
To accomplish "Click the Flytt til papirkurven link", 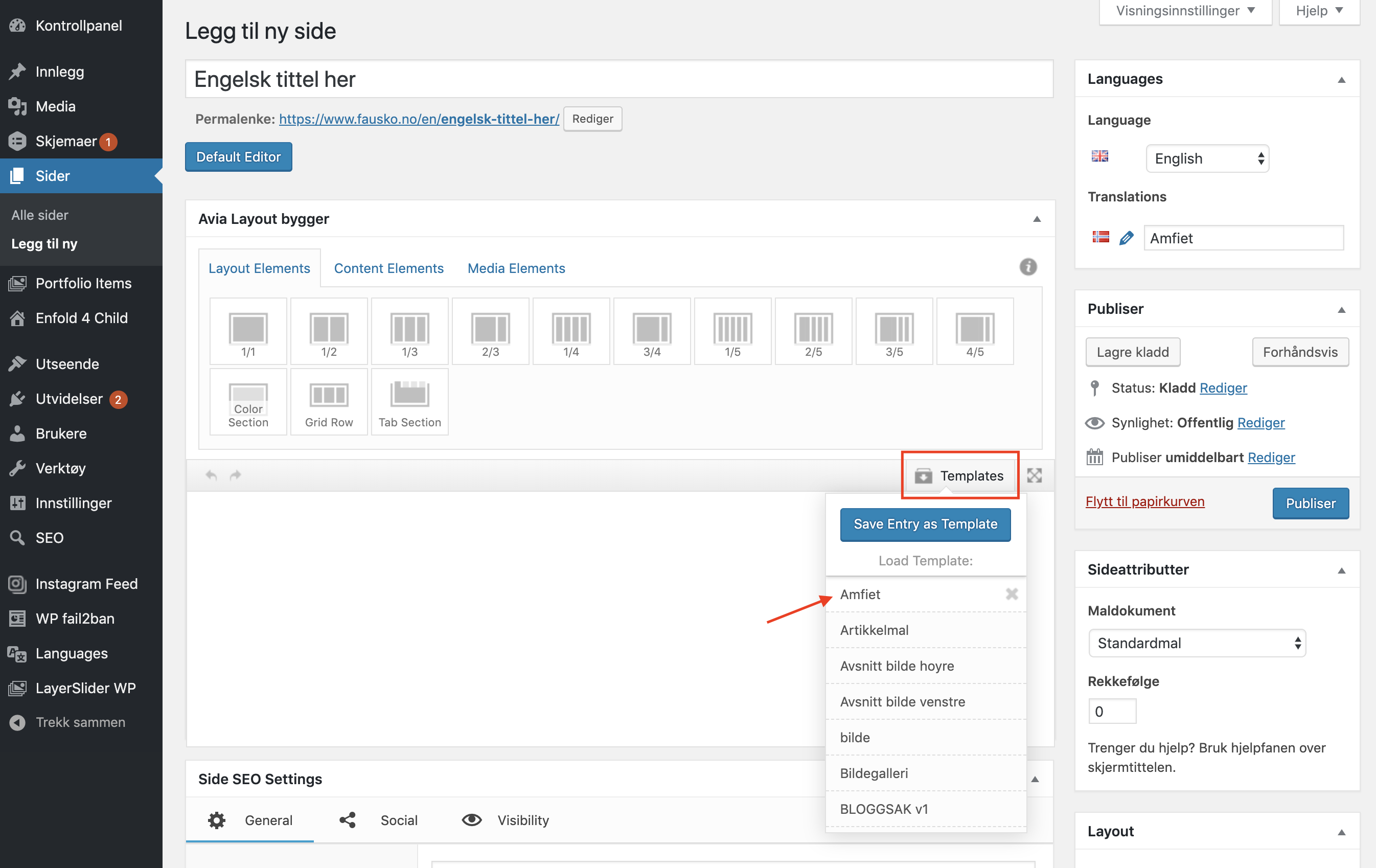I will tap(1144, 501).
